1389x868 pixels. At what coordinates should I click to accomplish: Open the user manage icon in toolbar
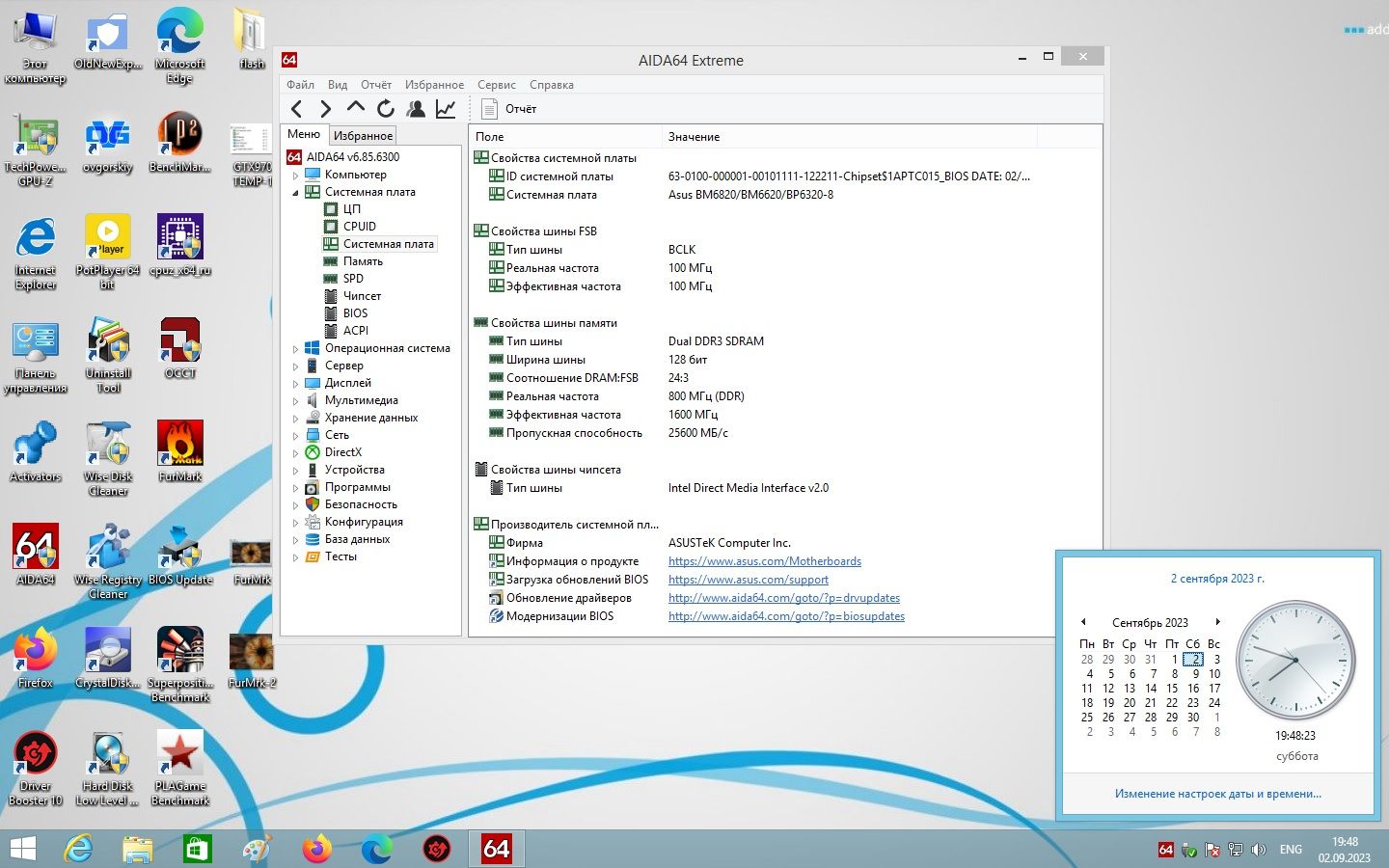416,109
